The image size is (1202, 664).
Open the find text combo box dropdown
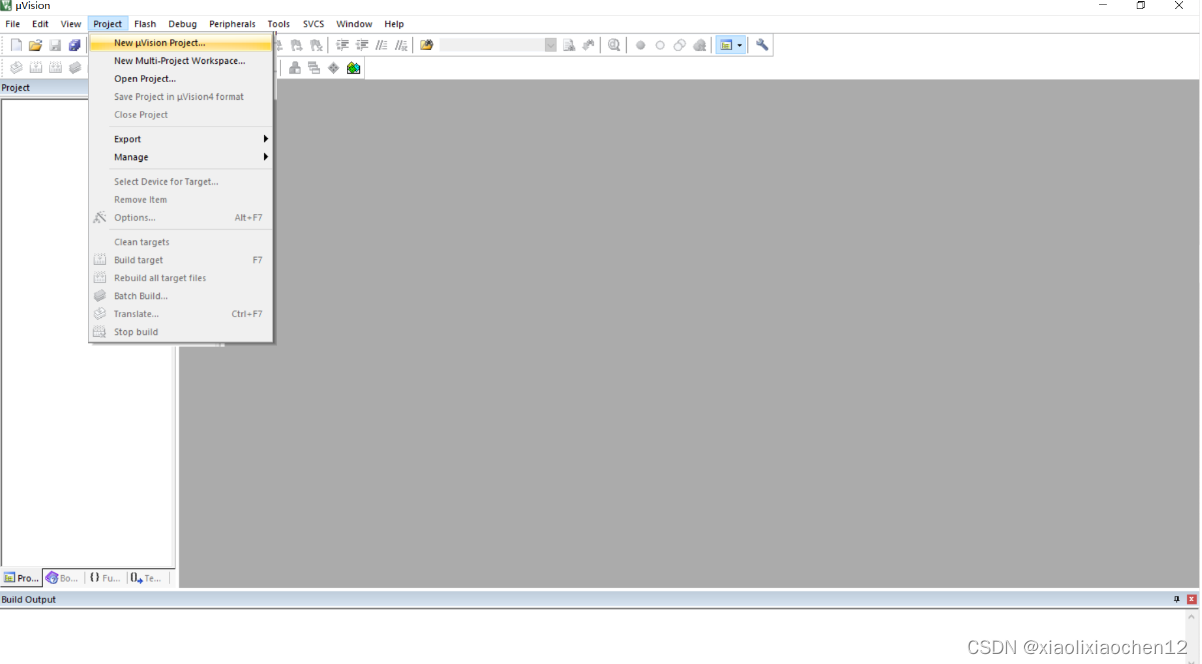pyautogui.click(x=551, y=45)
